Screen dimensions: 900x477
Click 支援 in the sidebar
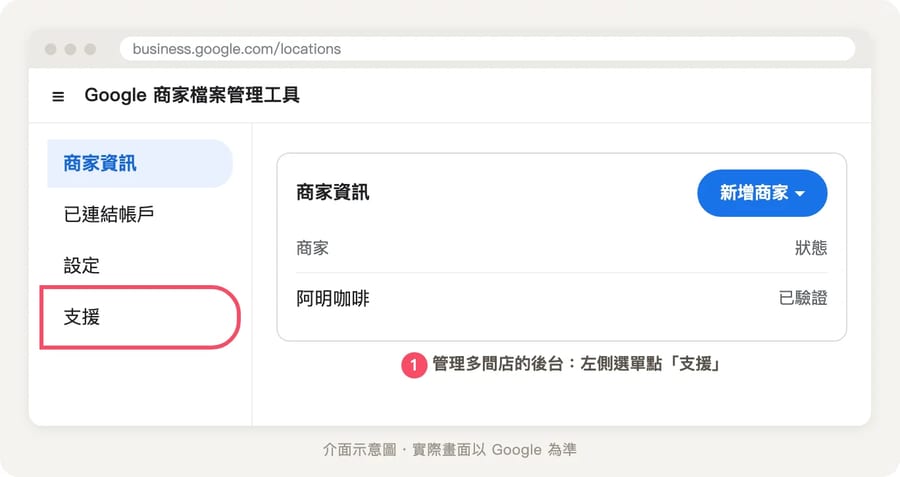(x=139, y=317)
